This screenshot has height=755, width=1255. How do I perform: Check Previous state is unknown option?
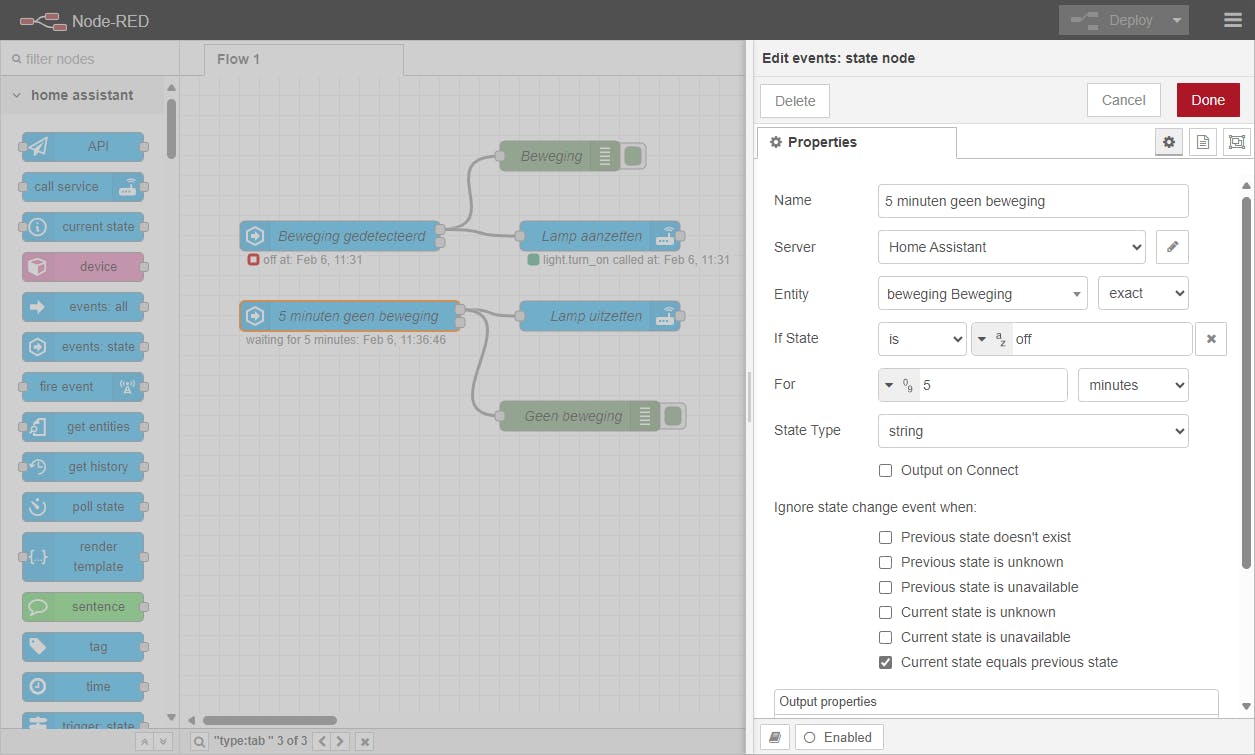pos(885,562)
